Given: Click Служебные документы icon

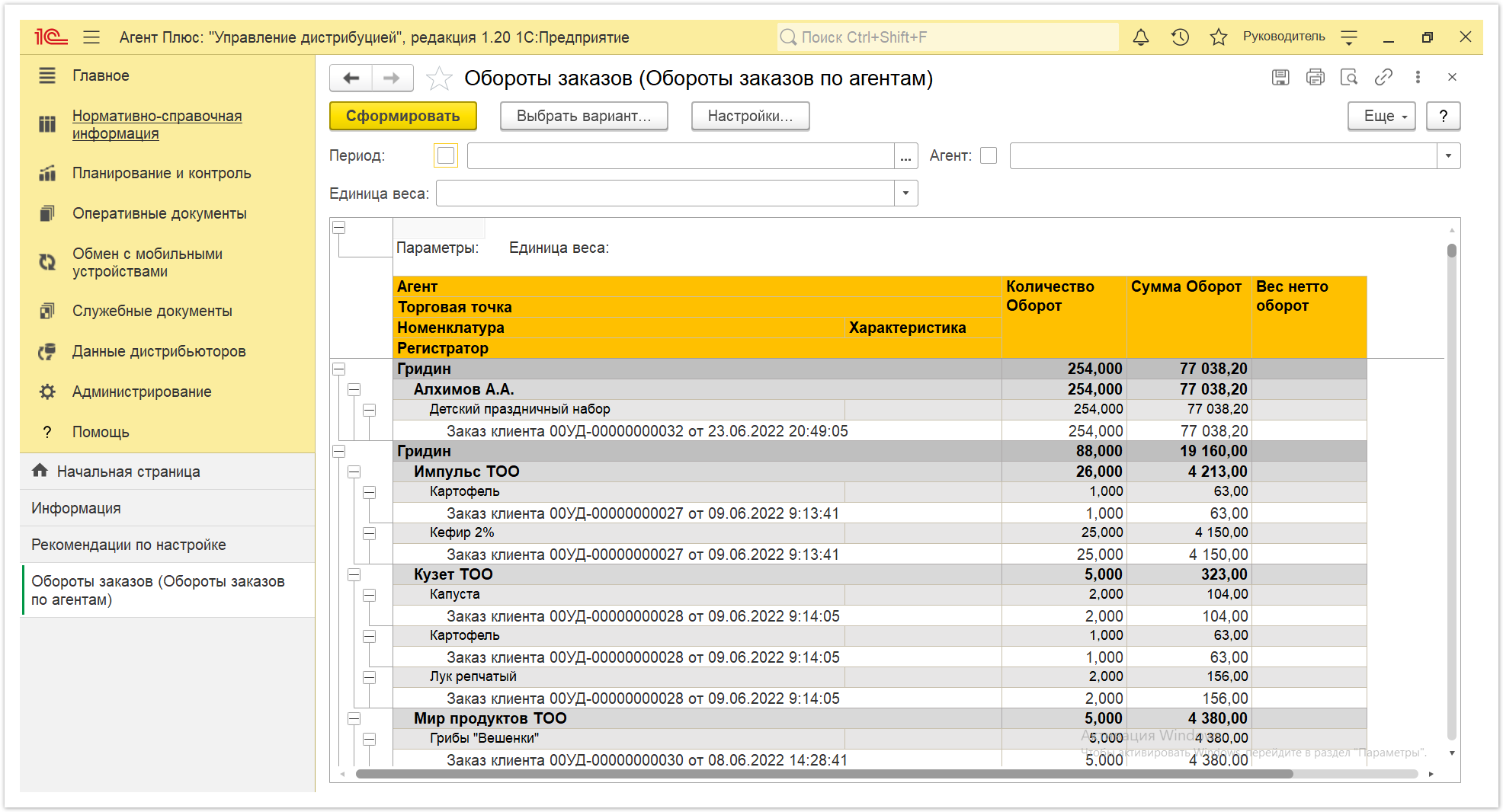Looking at the screenshot, I should [47, 311].
